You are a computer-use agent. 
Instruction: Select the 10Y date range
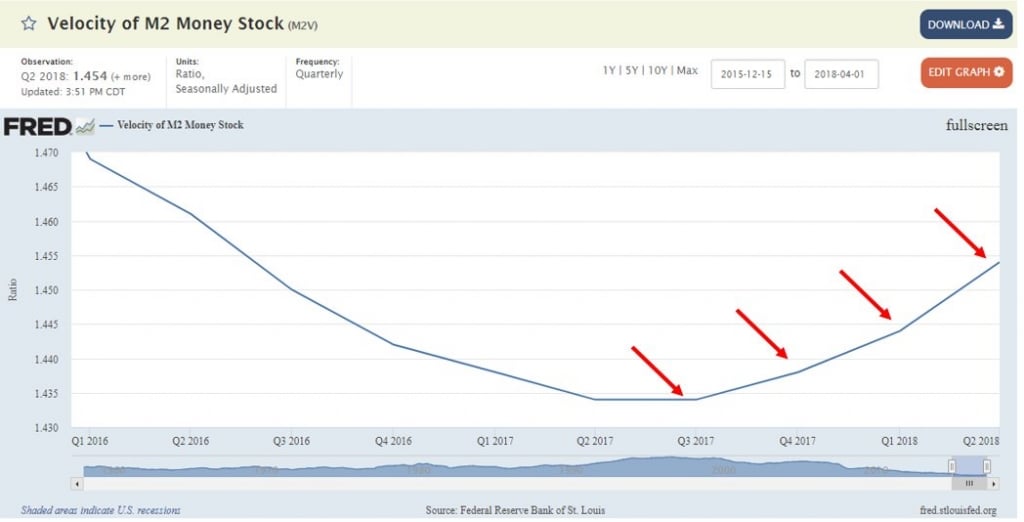(656, 71)
